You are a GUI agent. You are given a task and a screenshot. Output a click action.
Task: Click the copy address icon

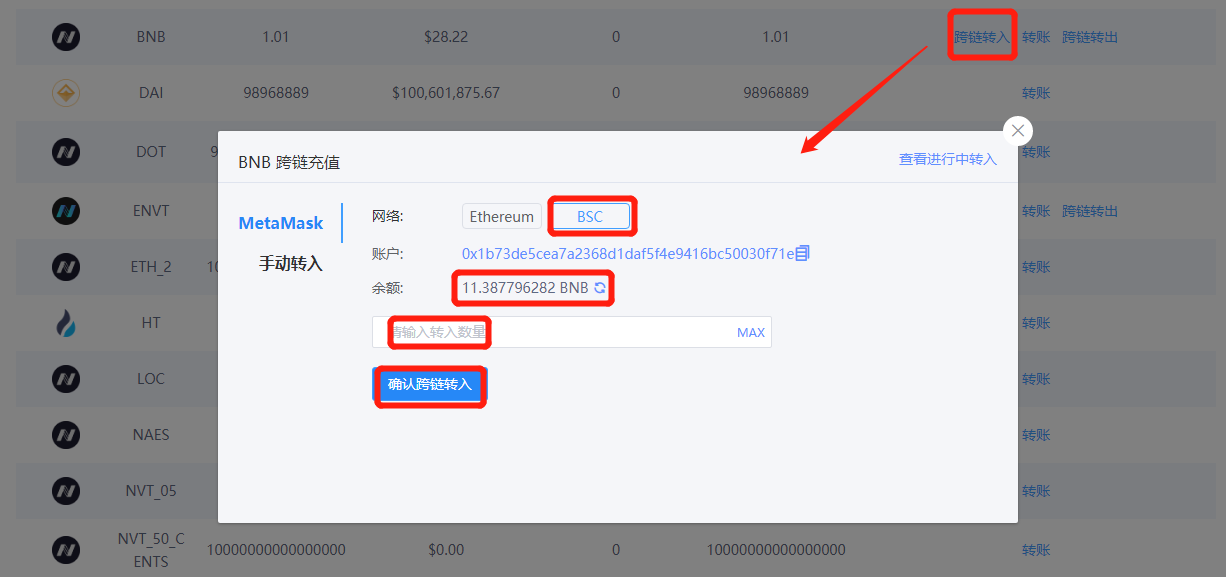click(802, 254)
